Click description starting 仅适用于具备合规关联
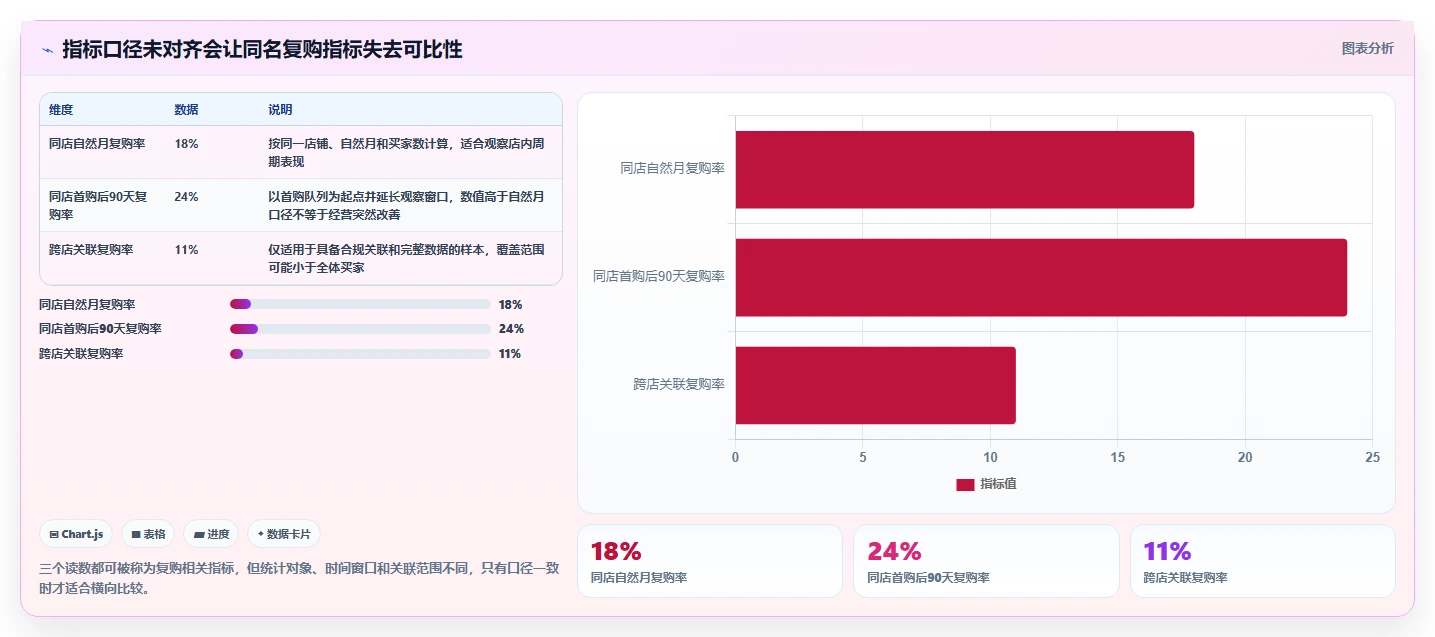 [408, 258]
